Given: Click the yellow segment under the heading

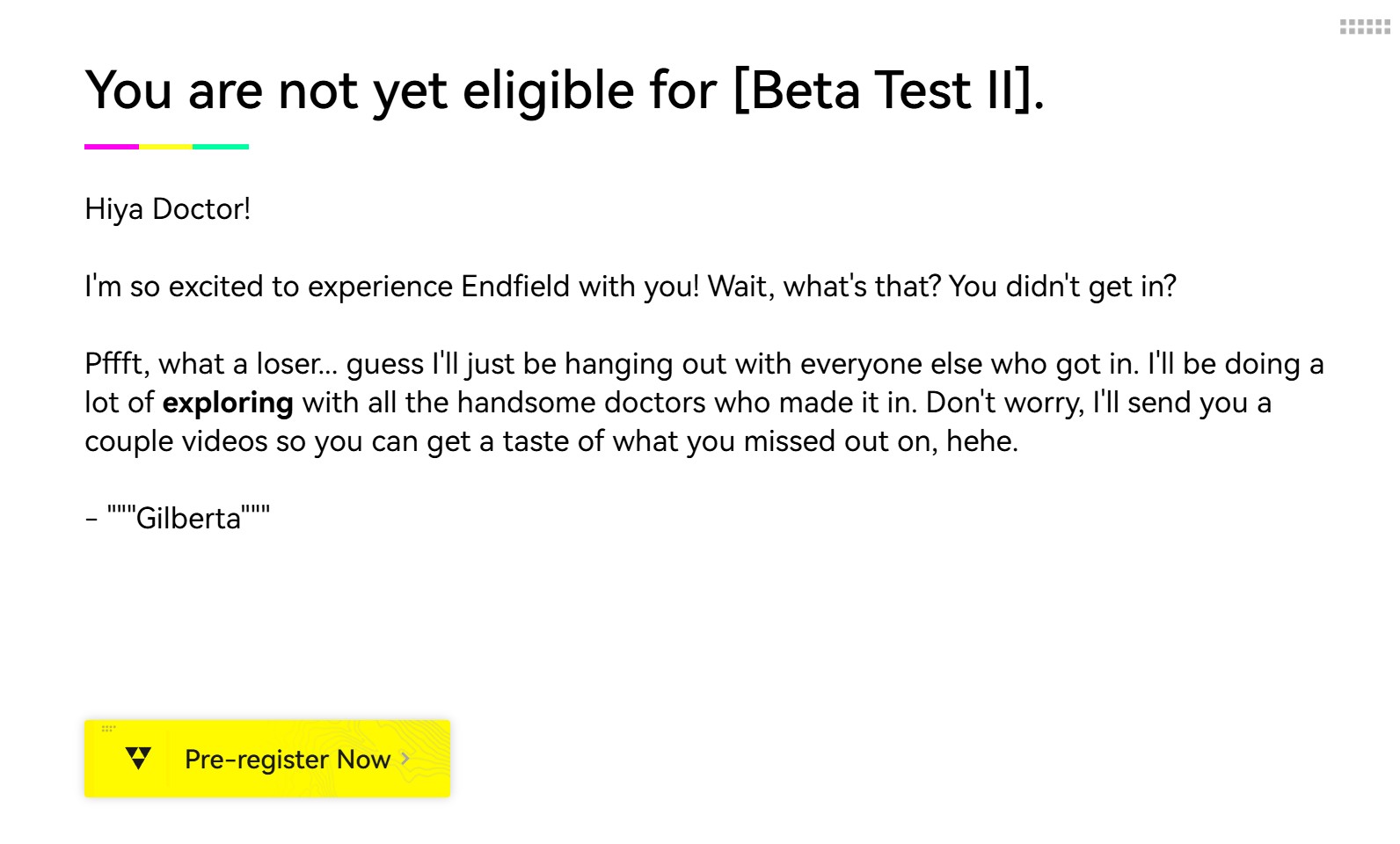Looking at the screenshot, I should pyautogui.click(x=165, y=147).
